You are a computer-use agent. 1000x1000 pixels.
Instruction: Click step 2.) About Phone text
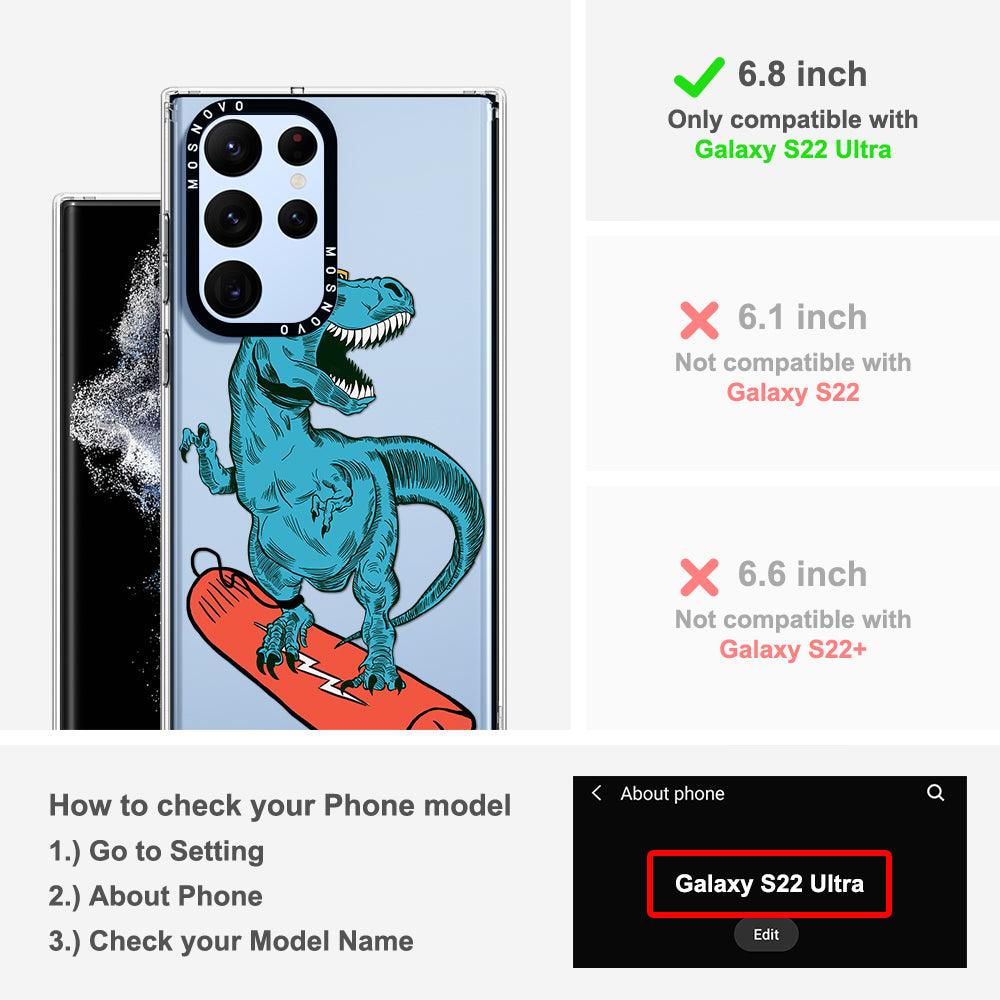(156, 896)
